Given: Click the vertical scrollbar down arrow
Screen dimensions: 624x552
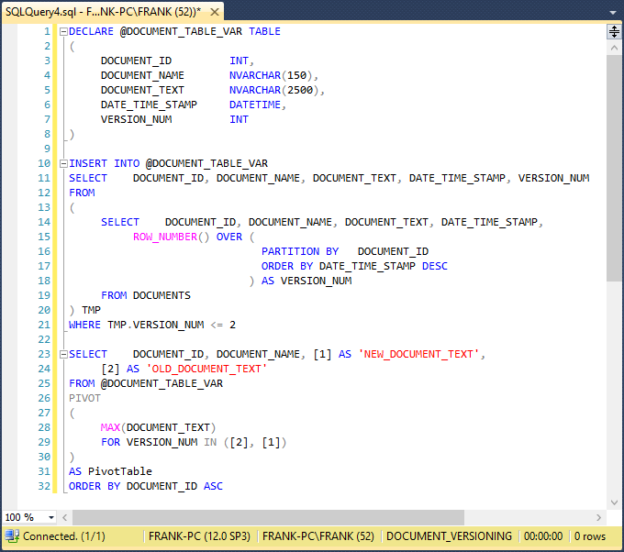Looking at the screenshot, I should [614, 502].
